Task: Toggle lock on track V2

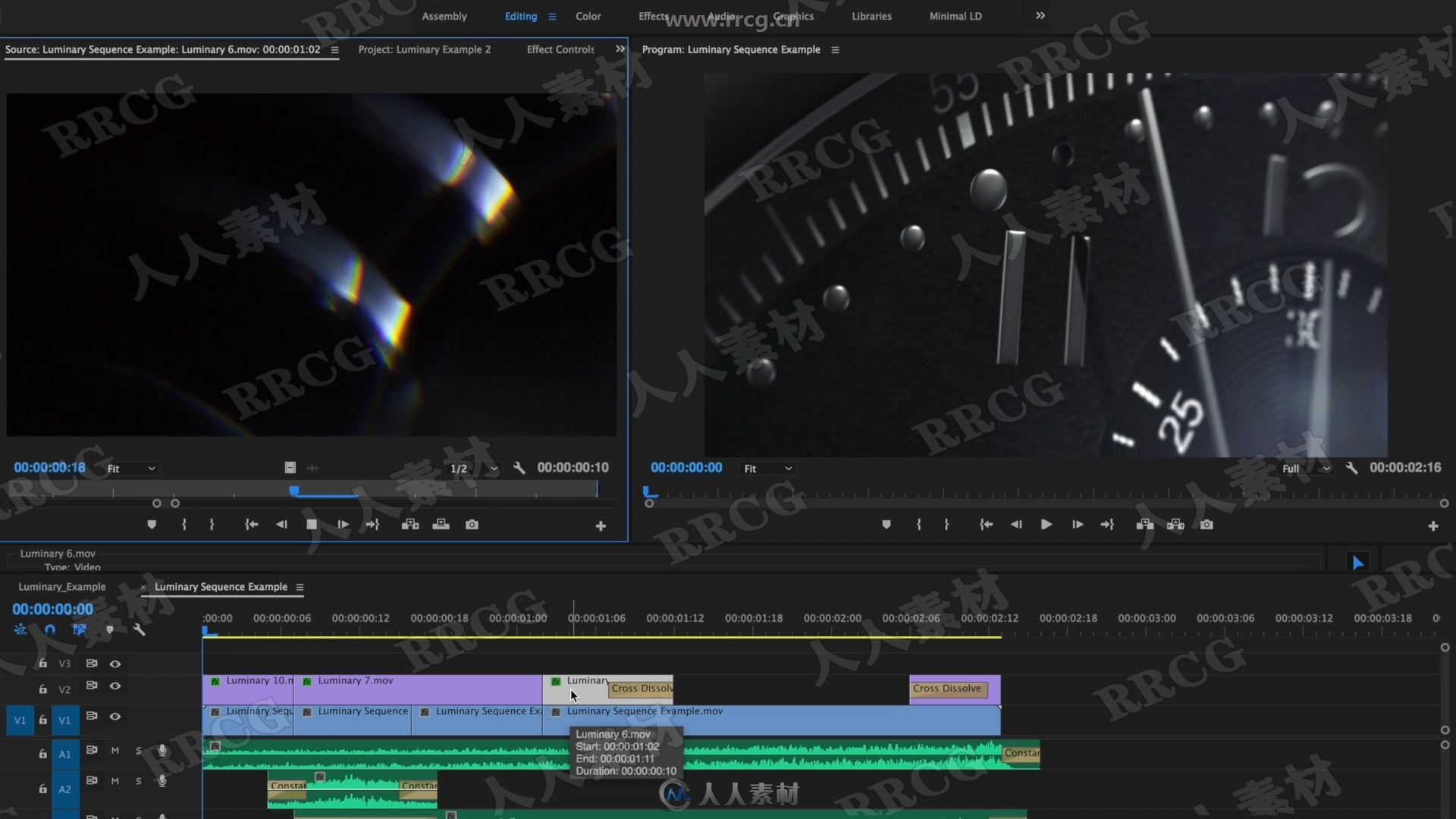Action: point(43,689)
